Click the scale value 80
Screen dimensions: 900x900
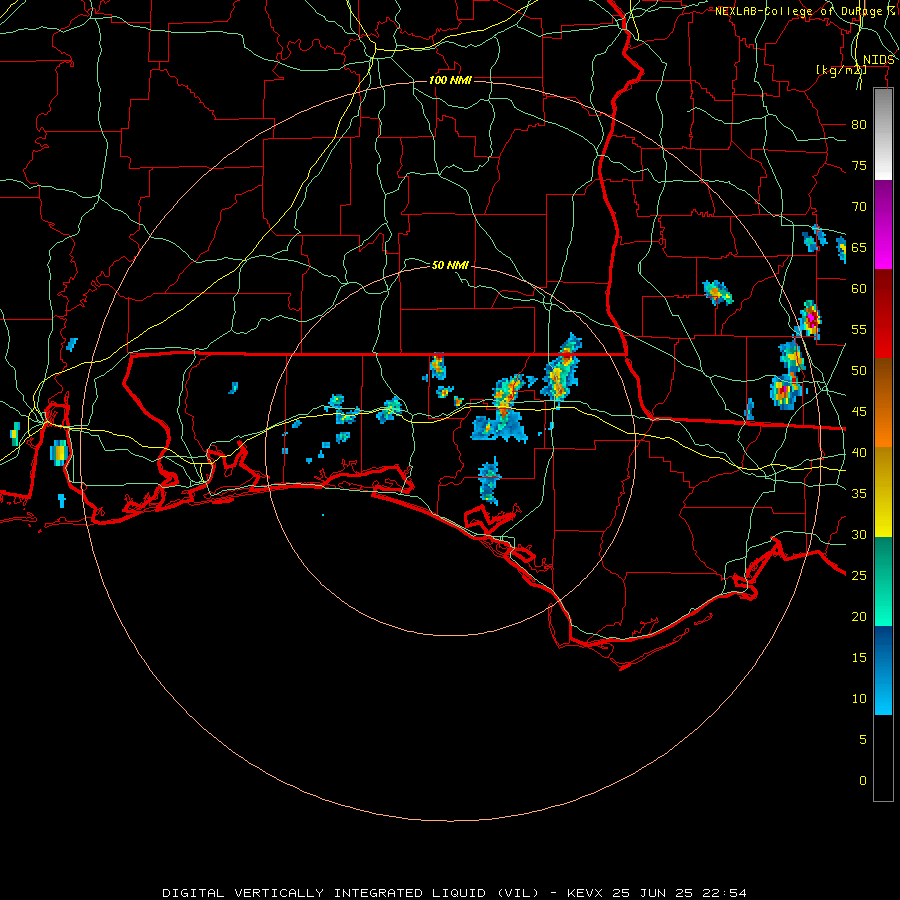point(859,125)
